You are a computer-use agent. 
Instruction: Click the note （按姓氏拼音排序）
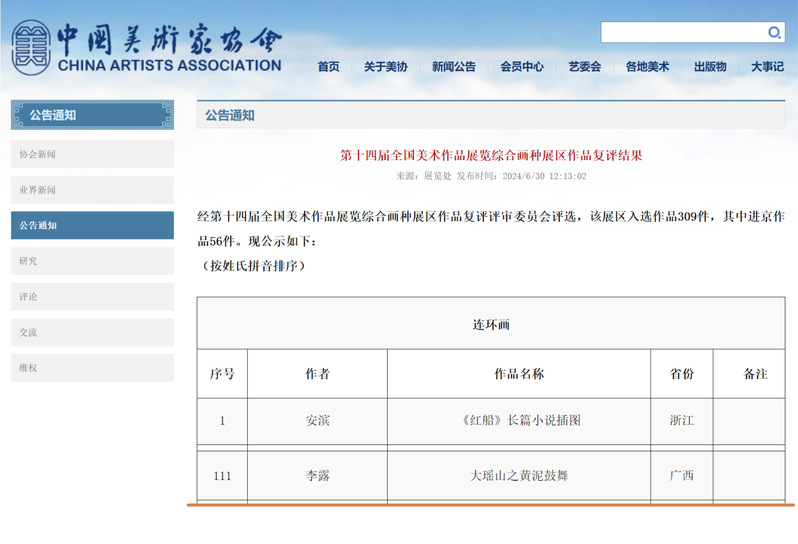253,266
